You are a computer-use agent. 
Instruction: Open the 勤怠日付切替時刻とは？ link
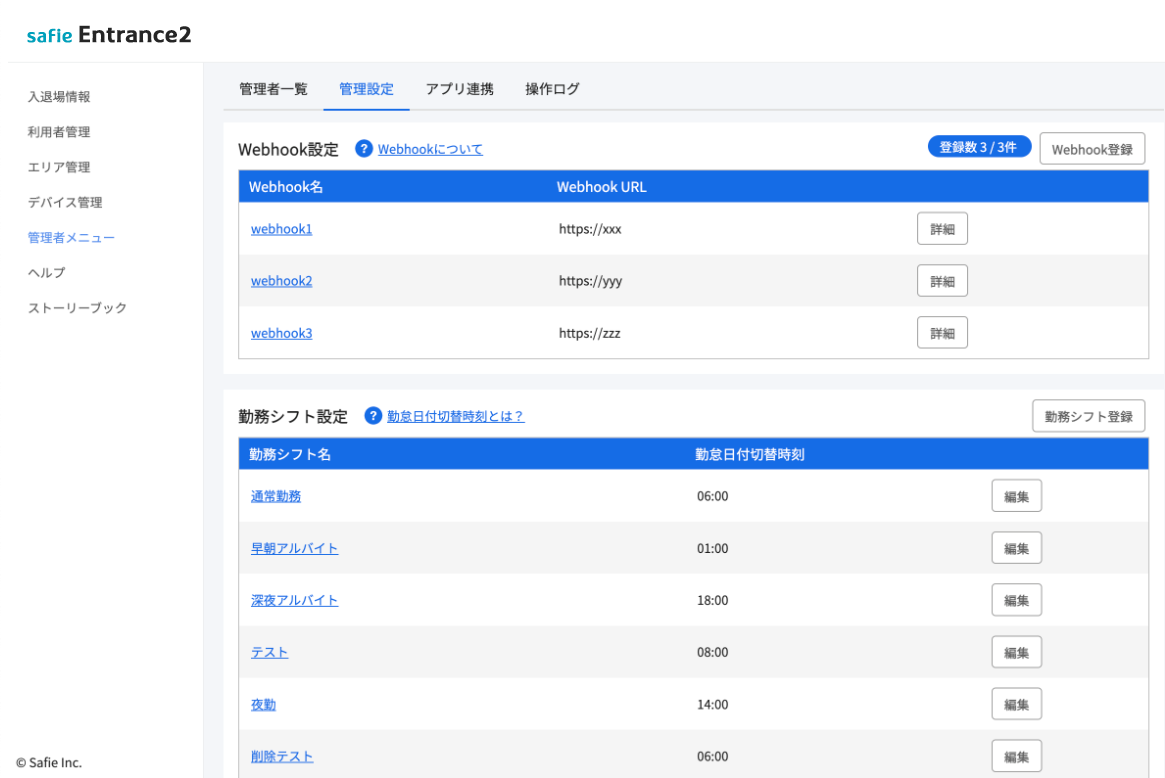pyautogui.click(x=455, y=416)
